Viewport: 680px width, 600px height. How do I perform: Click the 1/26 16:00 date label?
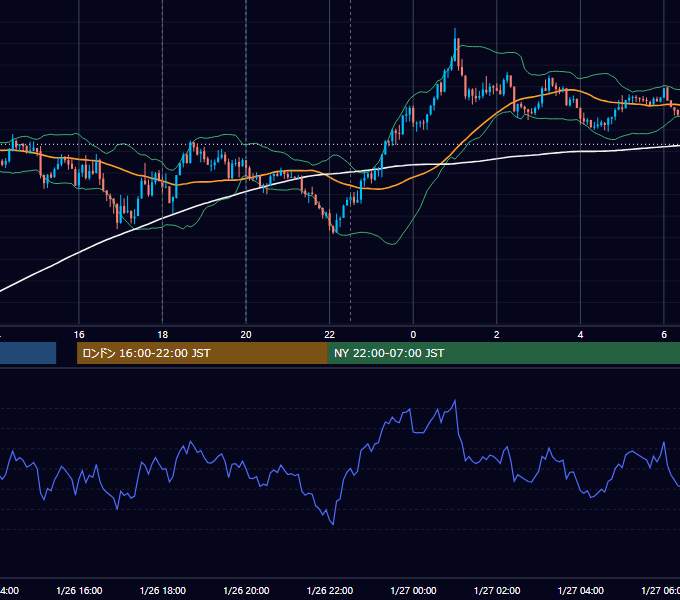click(x=79, y=590)
